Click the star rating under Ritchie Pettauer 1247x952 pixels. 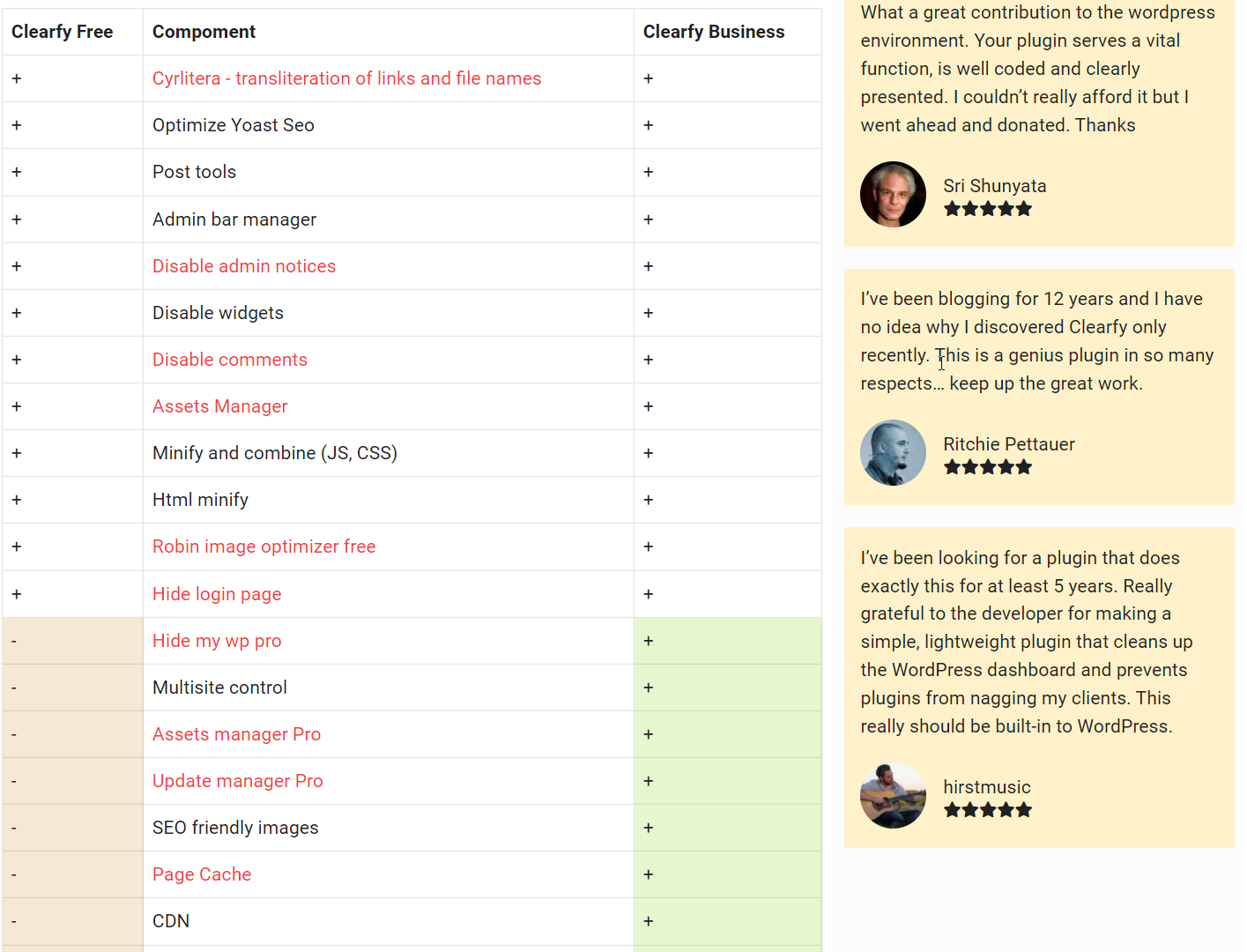[x=987, y=467]
